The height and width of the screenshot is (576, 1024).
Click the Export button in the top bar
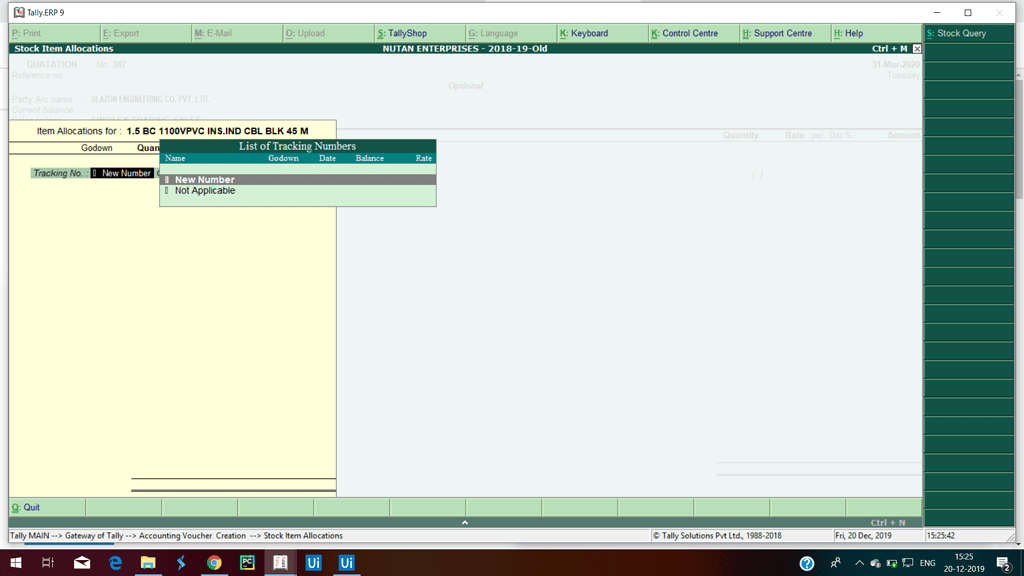coord(146,33)
